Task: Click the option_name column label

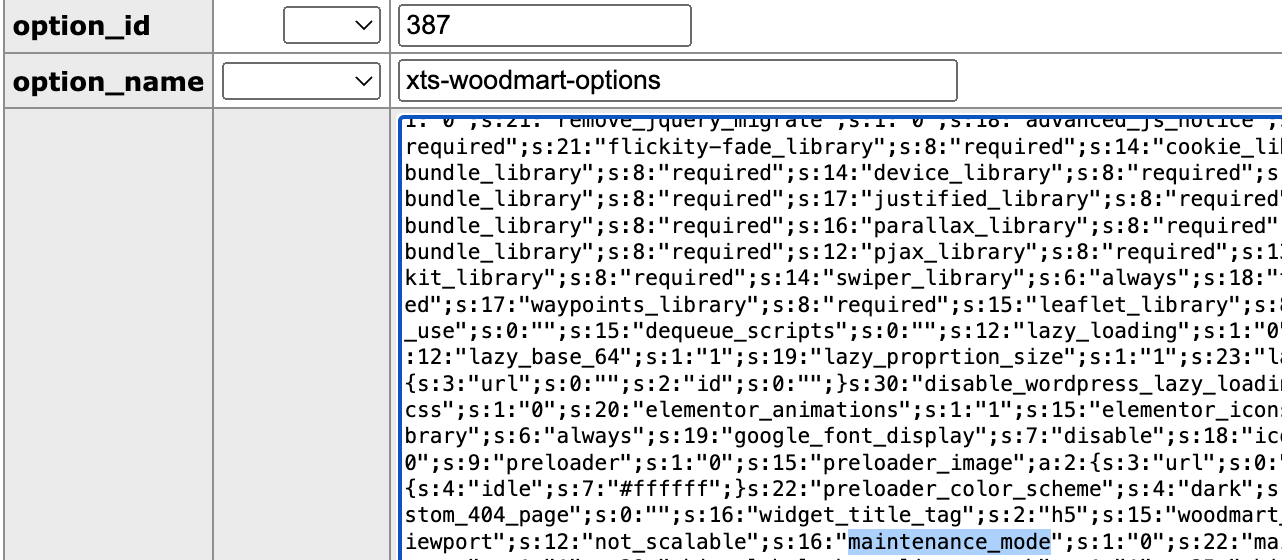Action: [x=107, y=81]
